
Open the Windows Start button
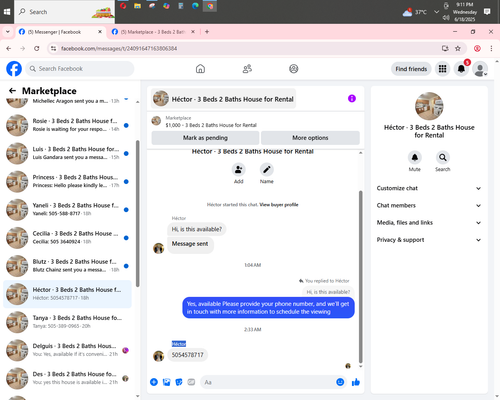point(7,12)
